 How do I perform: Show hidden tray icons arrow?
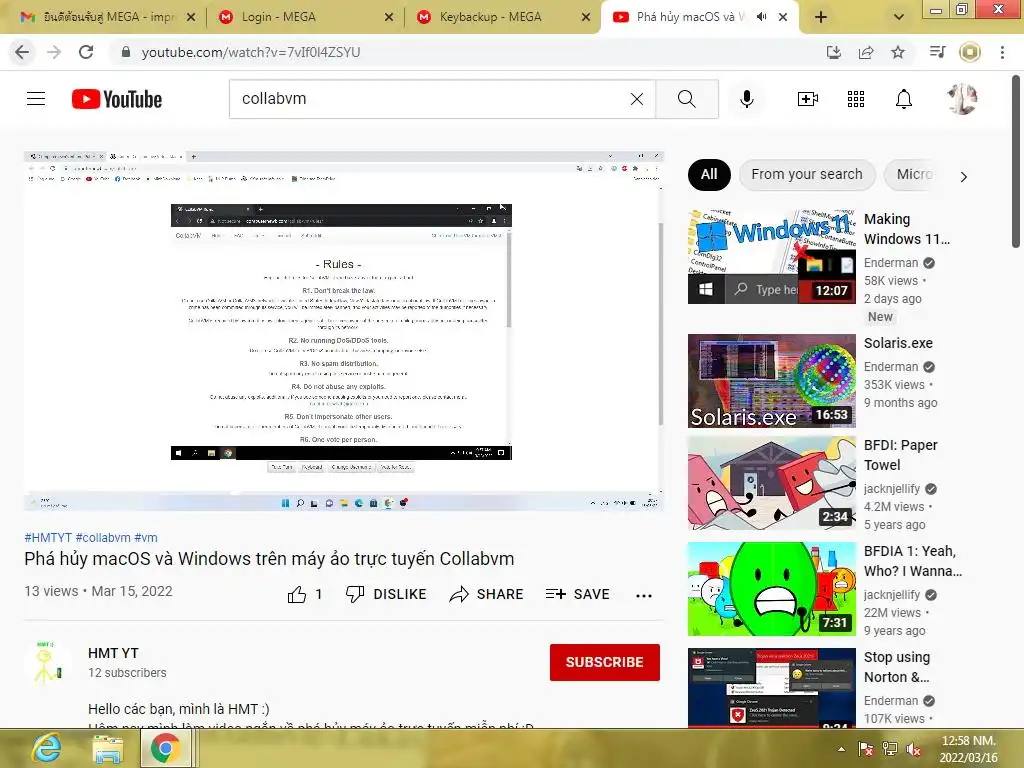[x=841, y=749]
